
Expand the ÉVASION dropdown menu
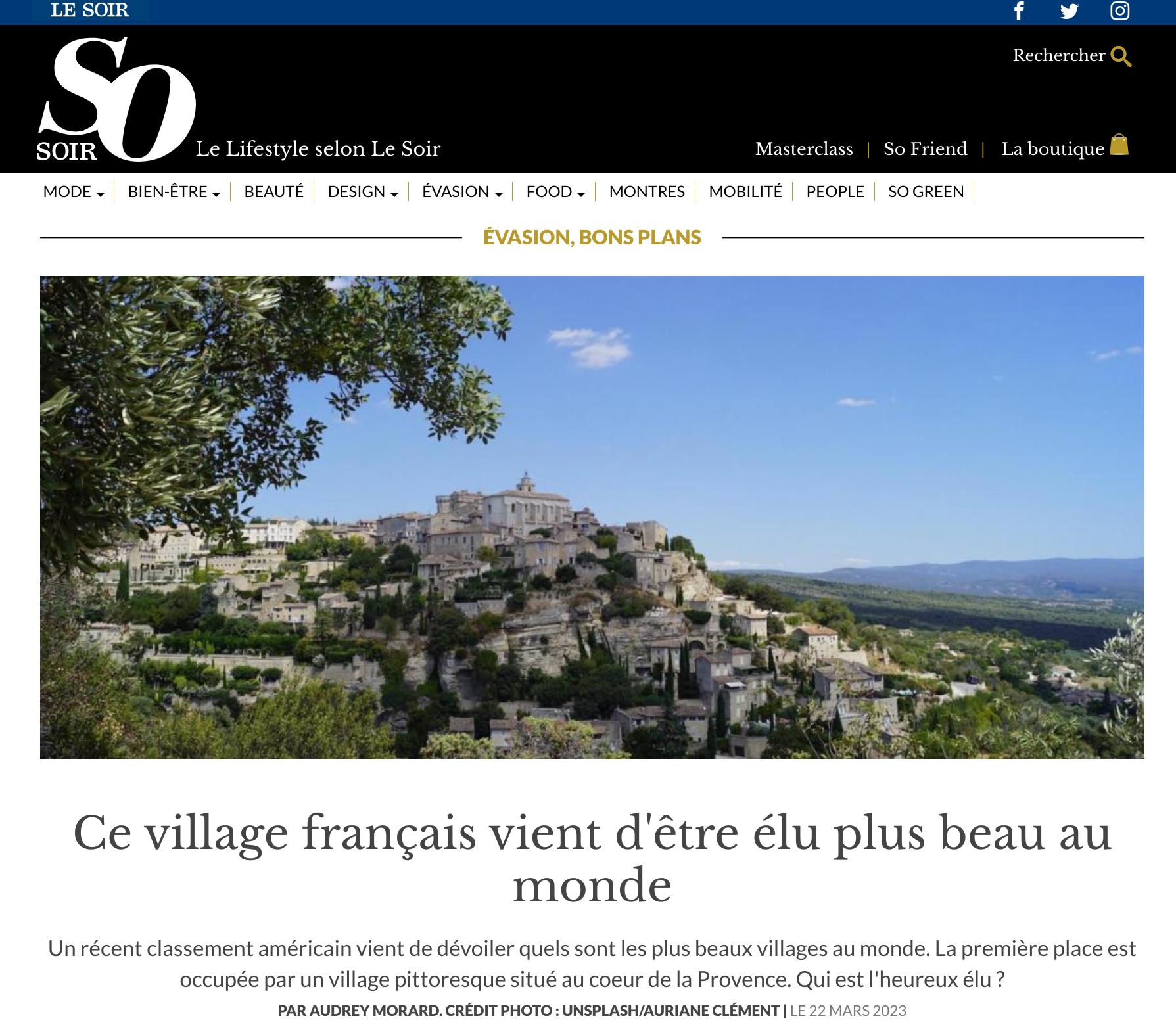pyautogui.click(x=462, y=192)
